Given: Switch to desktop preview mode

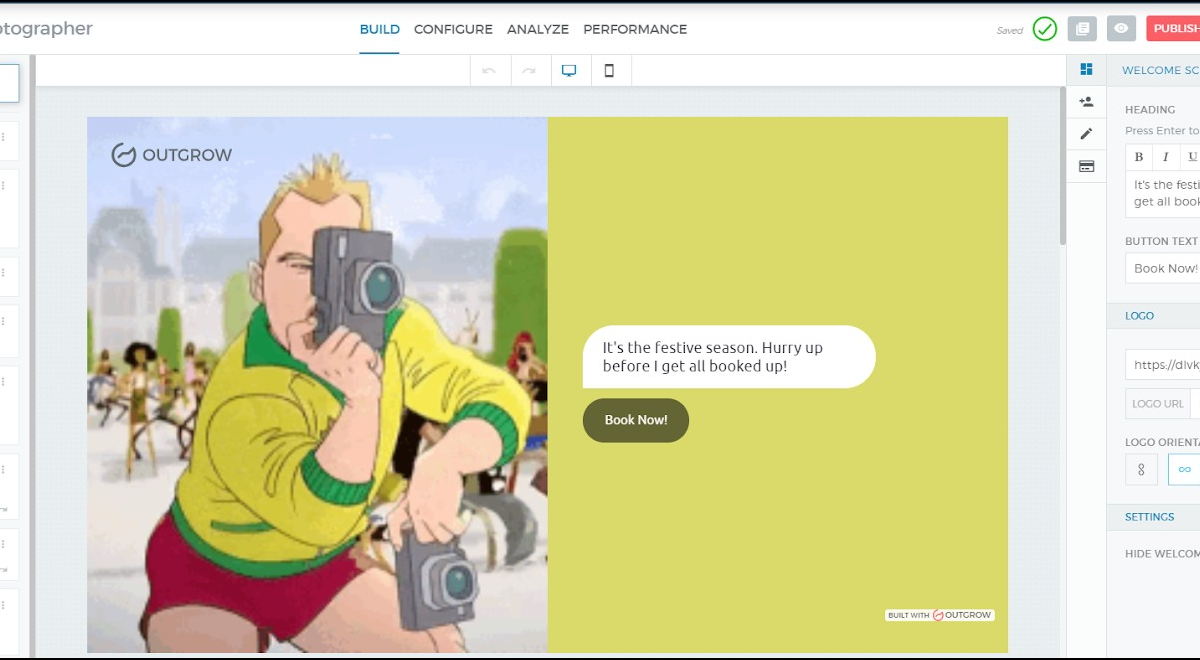Looking at the screenshot, I should [x=569, y=71].
